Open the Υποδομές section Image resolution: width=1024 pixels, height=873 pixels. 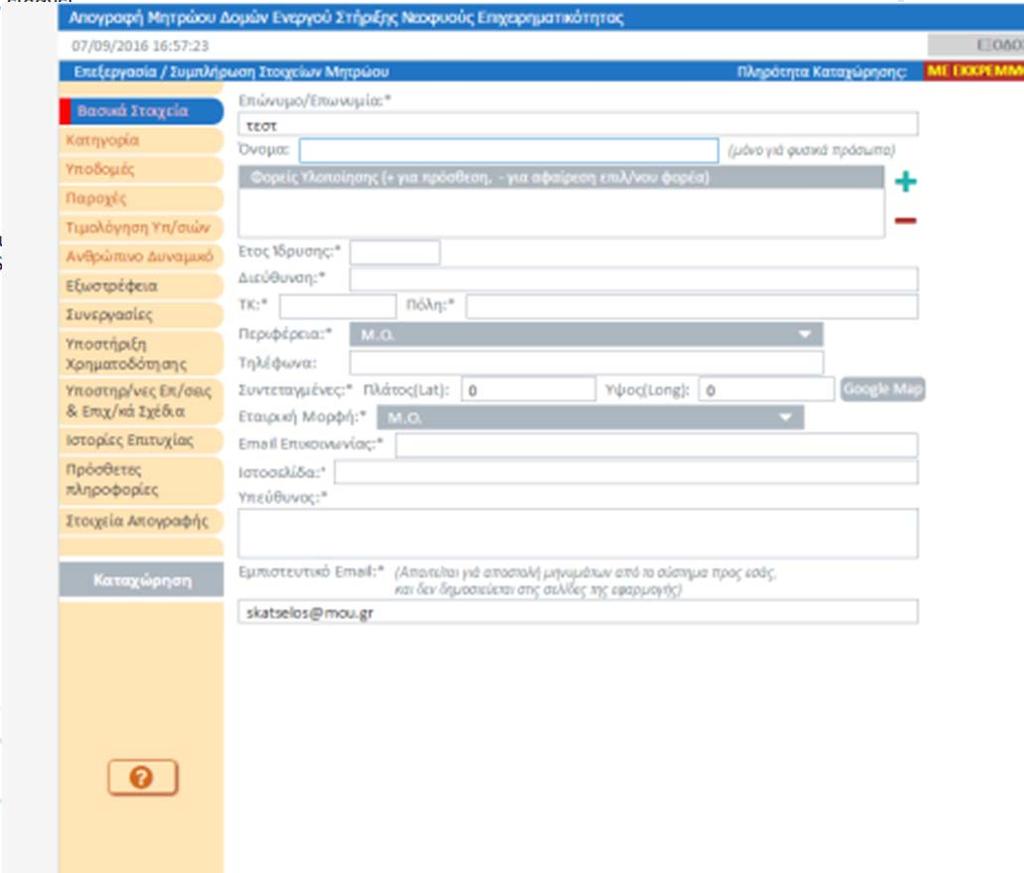[x=141, y=169]
